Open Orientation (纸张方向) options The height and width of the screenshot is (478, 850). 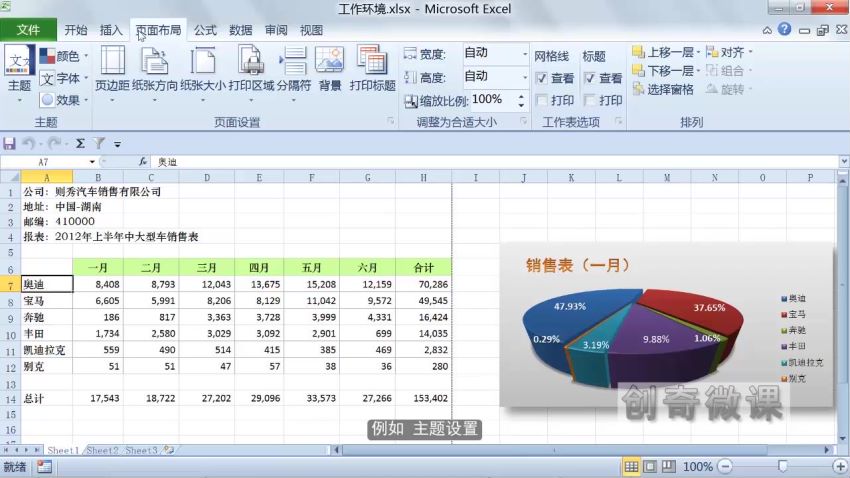[x=154, y=74]
